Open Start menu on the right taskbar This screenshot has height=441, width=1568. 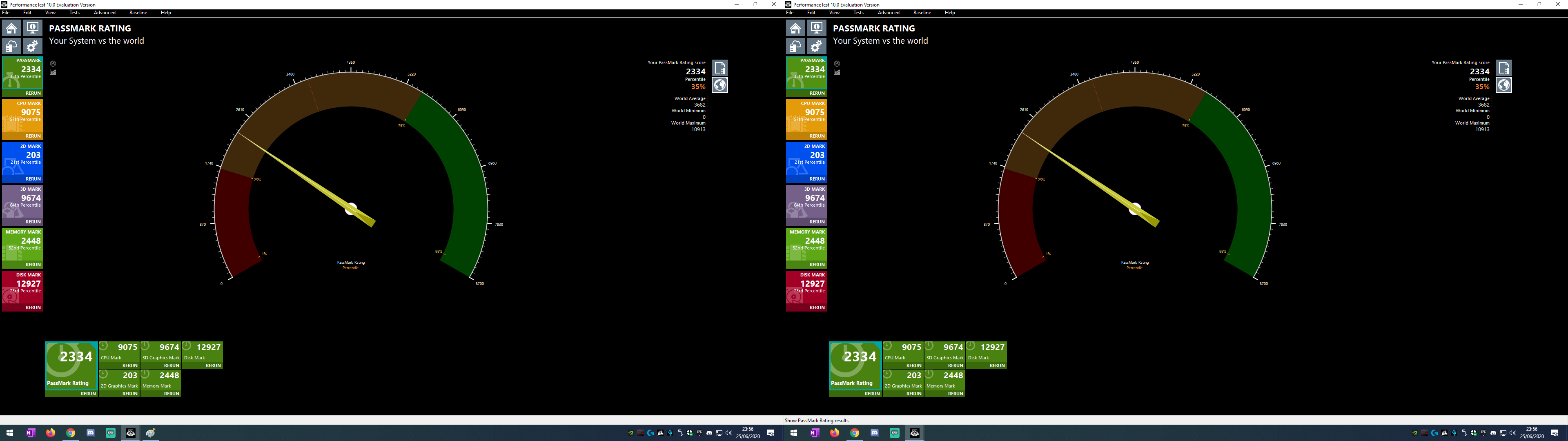794,433
